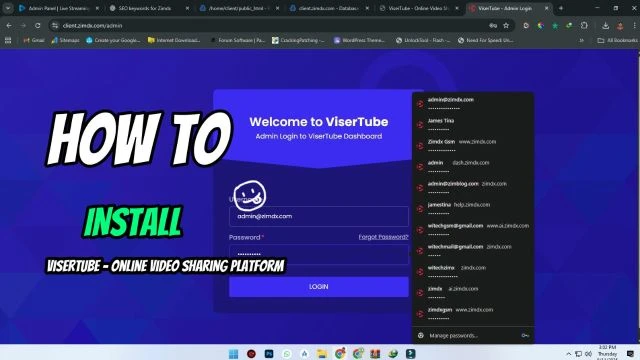Choose saved password admin@zimblog.com
This screenshot has width=640, height=360.
tap(473, 188)
